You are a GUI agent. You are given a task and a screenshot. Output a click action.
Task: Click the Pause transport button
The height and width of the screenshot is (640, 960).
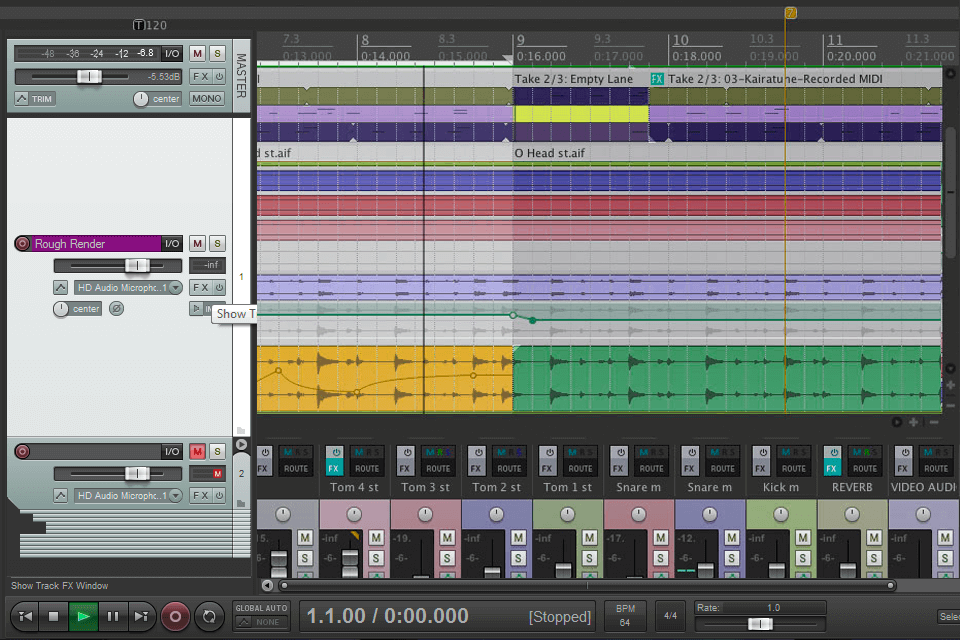[x=113, y=616]
